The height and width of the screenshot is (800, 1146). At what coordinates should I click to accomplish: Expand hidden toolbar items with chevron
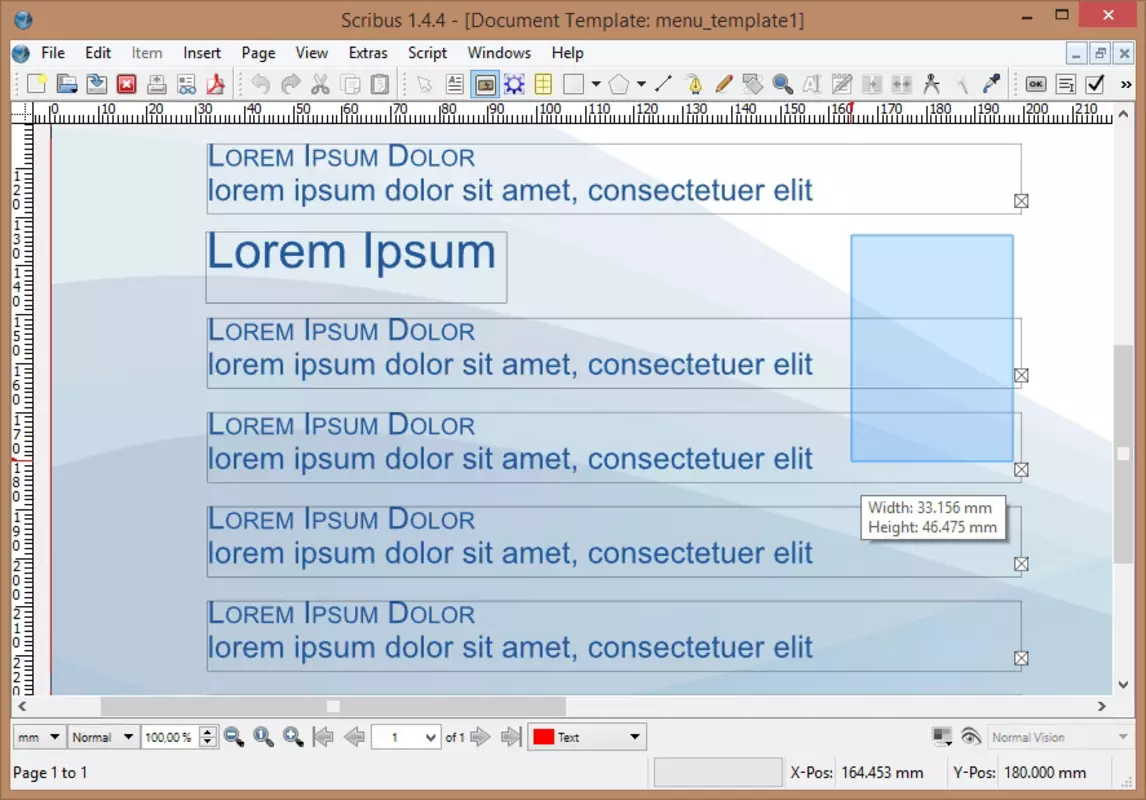tap(1126, 85)
